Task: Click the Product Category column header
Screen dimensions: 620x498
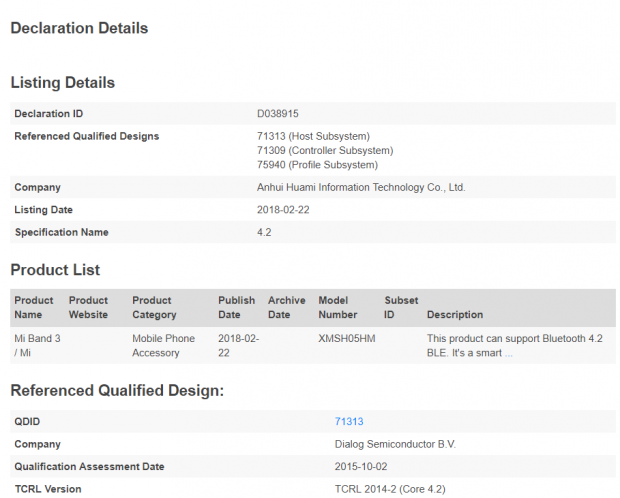Action: click(x=152, y=307)
